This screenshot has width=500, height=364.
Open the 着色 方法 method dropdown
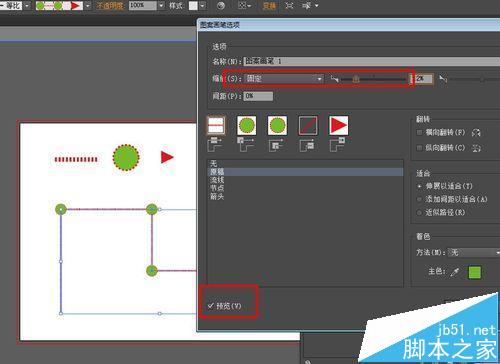pos(473,253)
